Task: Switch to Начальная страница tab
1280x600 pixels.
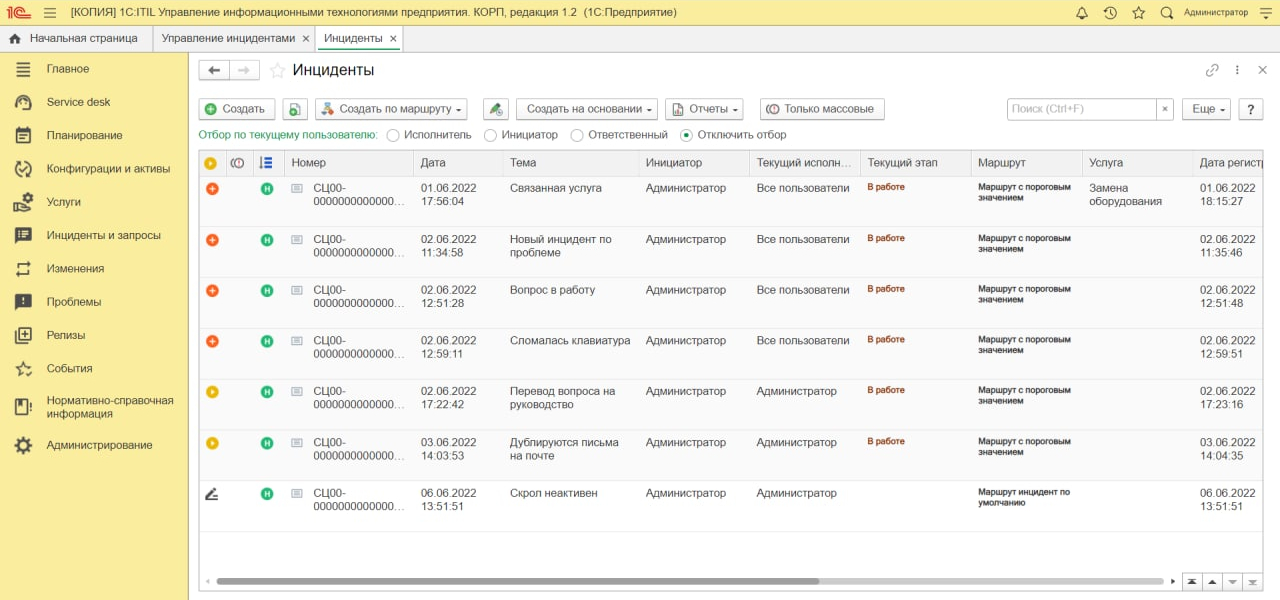Action: (74, 39)
